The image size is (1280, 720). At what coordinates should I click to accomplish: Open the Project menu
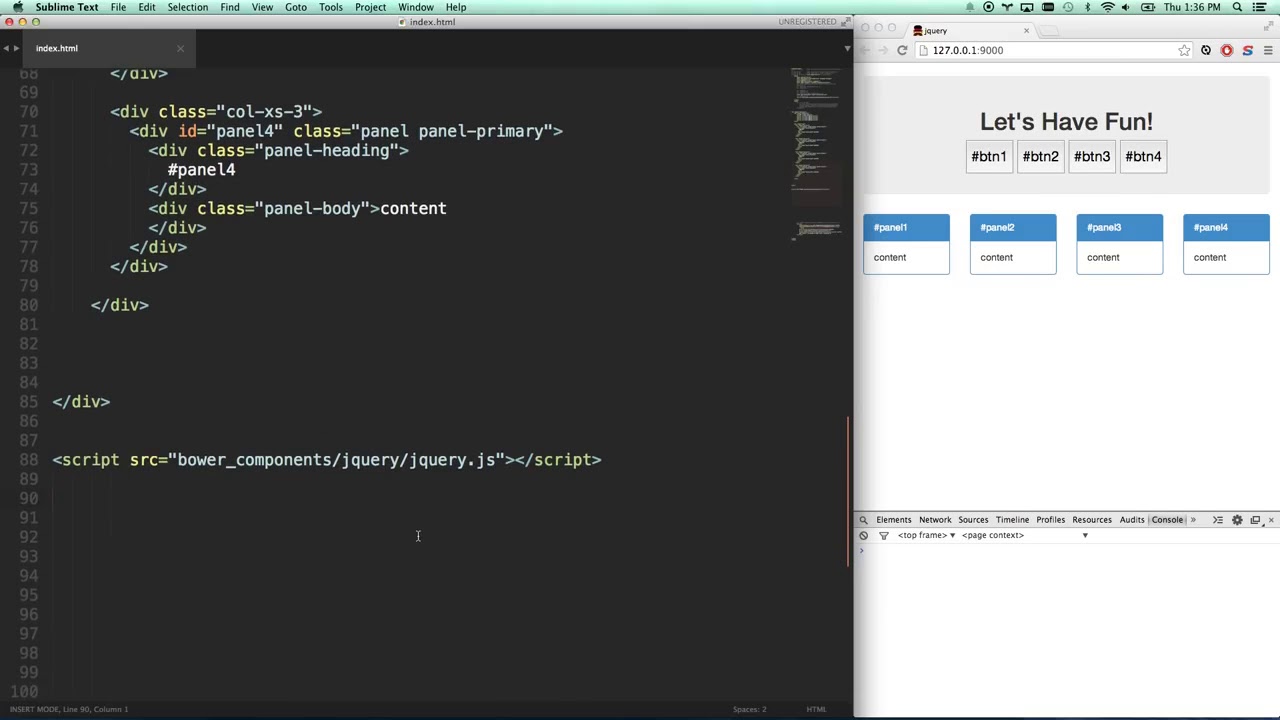click(370, 7)
